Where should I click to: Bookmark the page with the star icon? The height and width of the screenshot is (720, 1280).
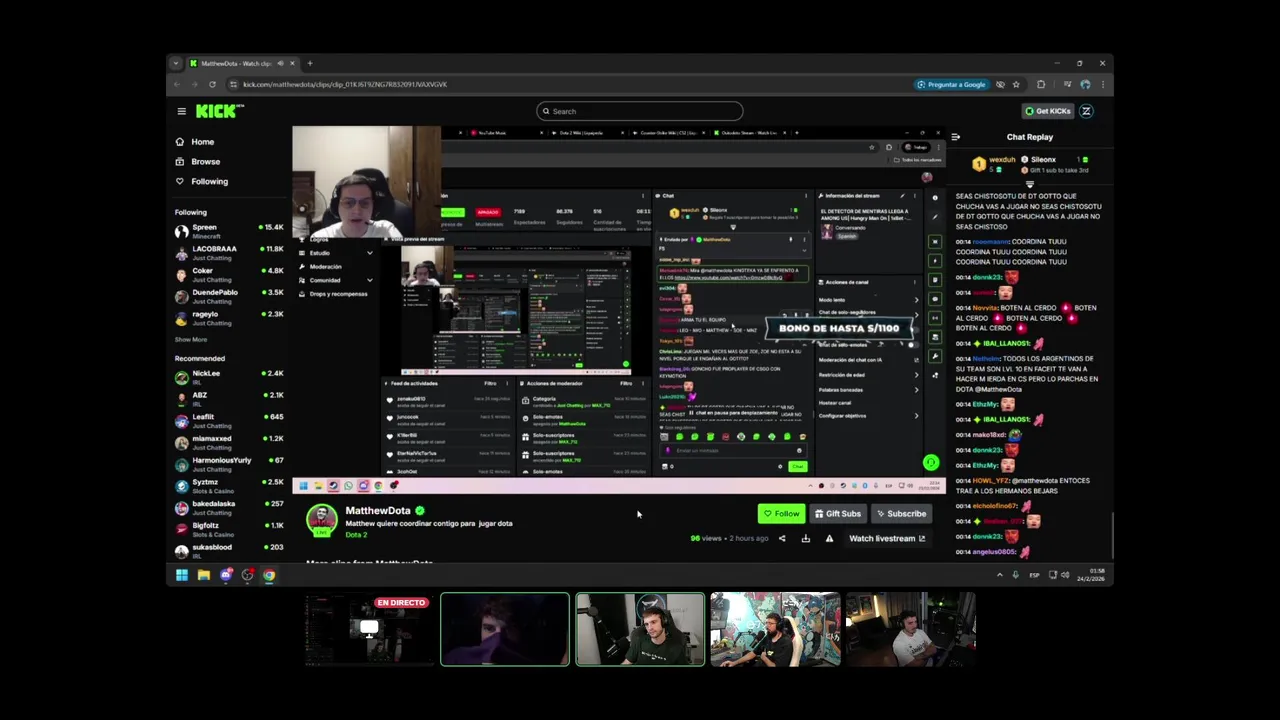coord(1016,84)
